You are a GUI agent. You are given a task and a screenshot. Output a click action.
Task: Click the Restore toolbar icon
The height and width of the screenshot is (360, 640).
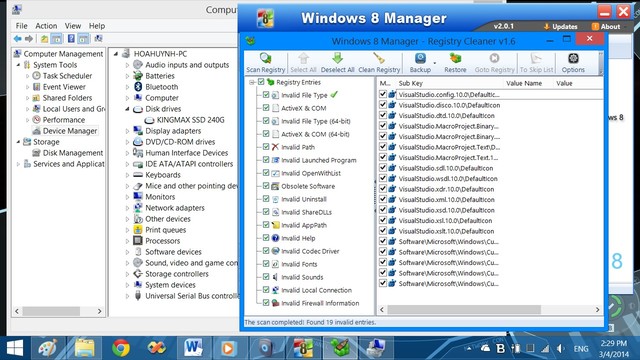click(455, 63)
